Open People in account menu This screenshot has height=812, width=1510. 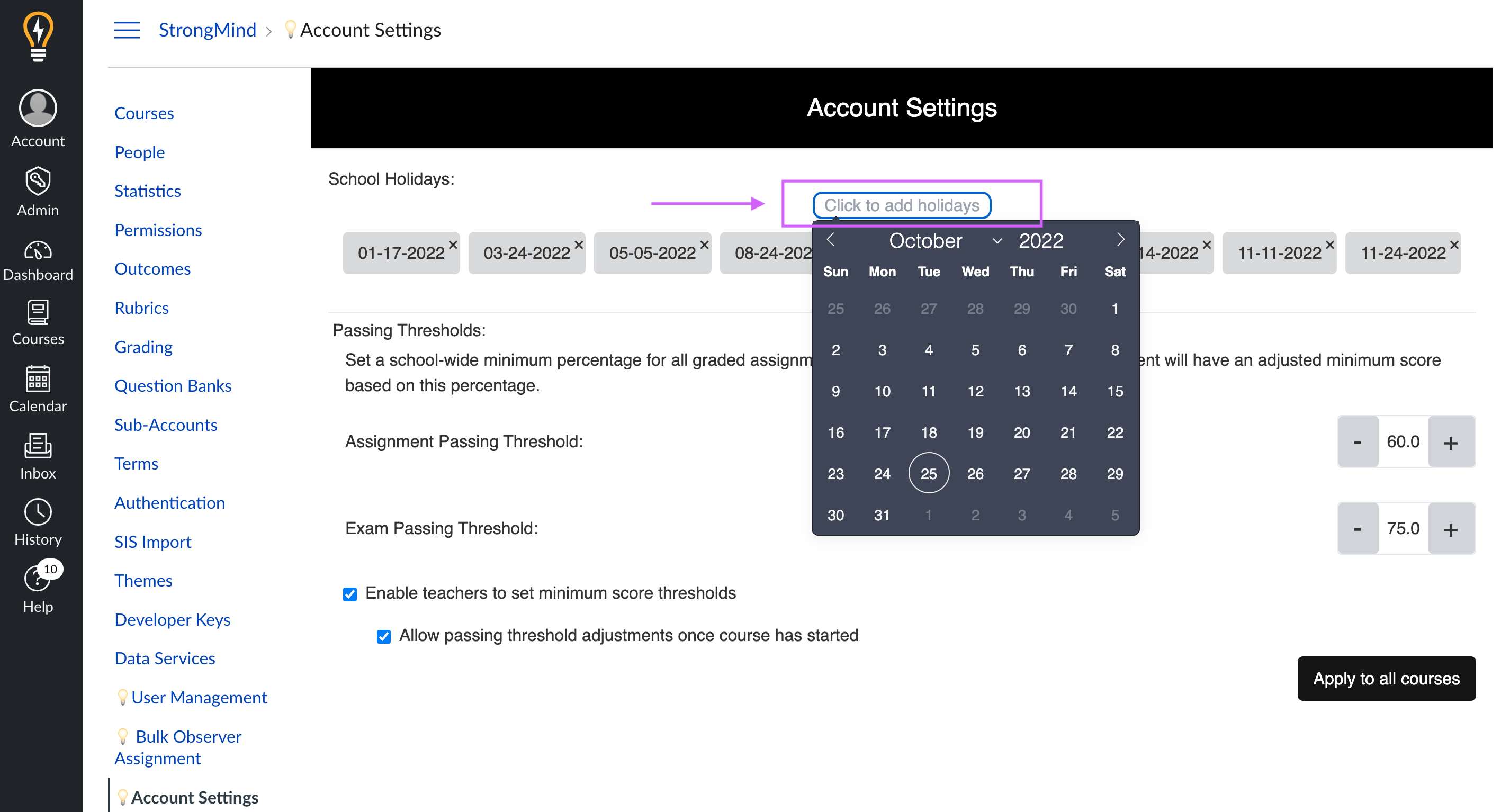click(x=140, y=152)
